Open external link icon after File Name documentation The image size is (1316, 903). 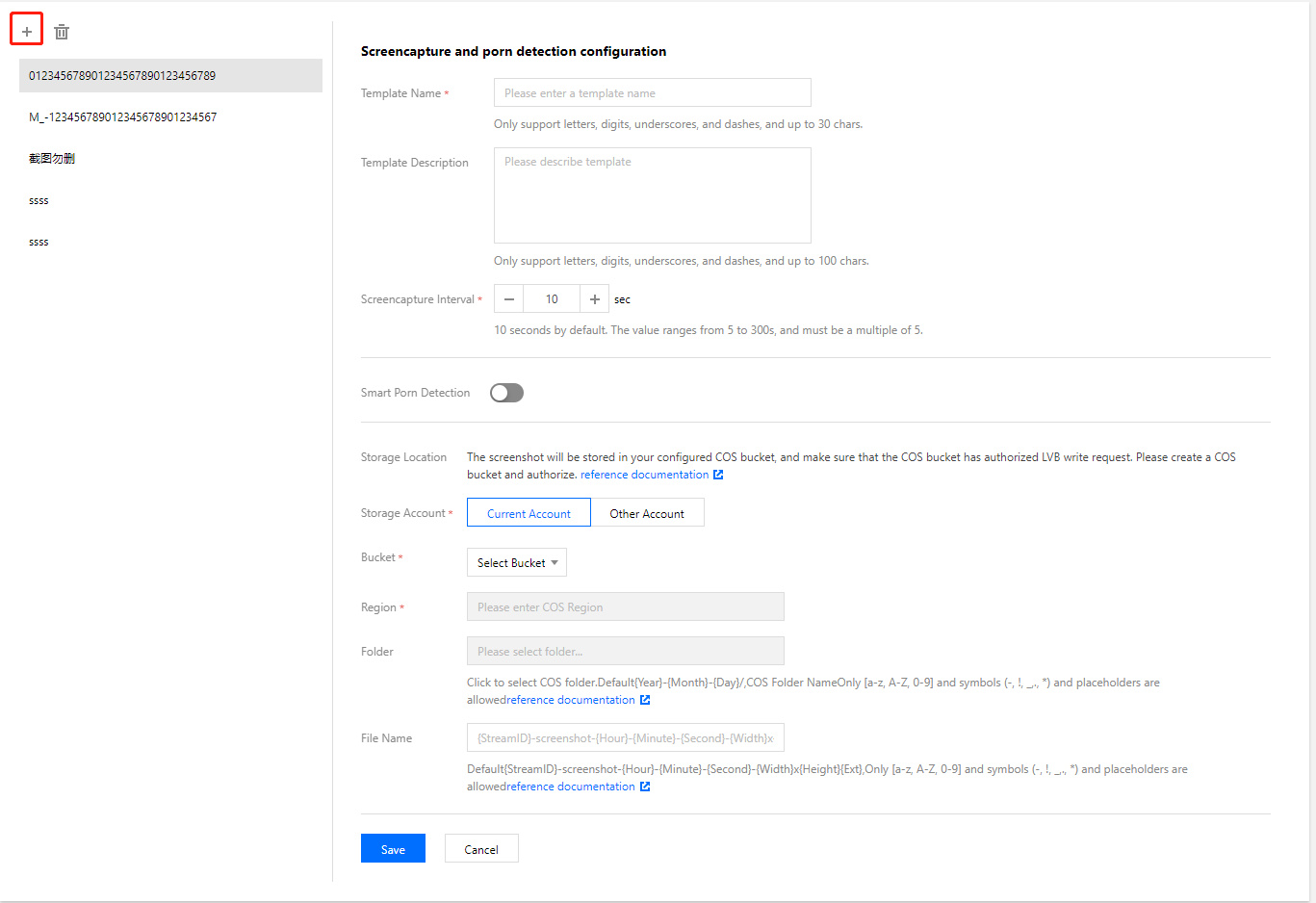click(x=645, y=787)
